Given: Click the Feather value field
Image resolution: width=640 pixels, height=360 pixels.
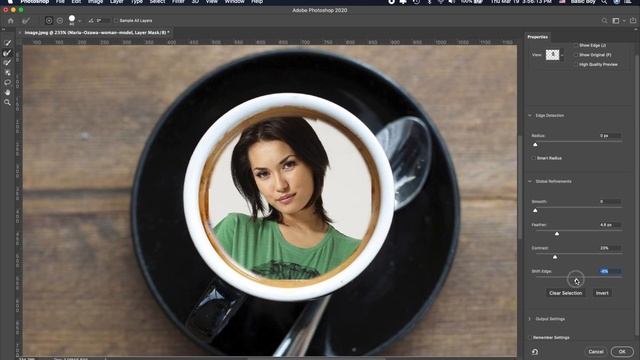Looking at the screenshot, I should click(610, 225).
